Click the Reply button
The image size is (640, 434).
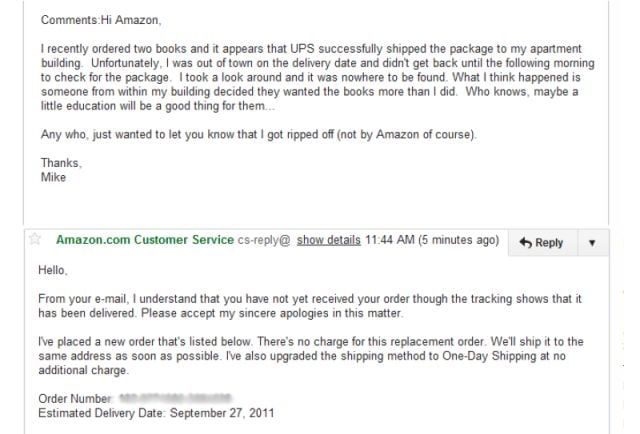(541, 243)
